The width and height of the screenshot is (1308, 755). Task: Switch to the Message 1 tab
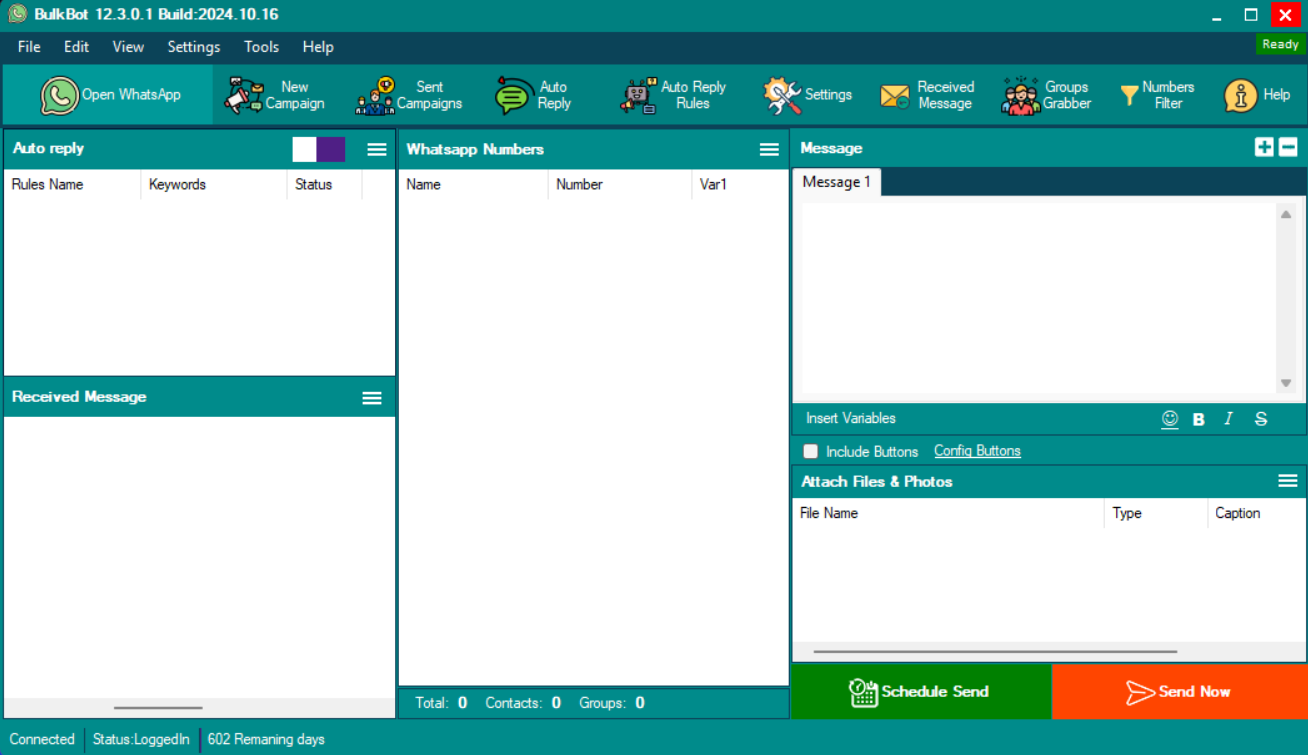click(x=836, y=182)
